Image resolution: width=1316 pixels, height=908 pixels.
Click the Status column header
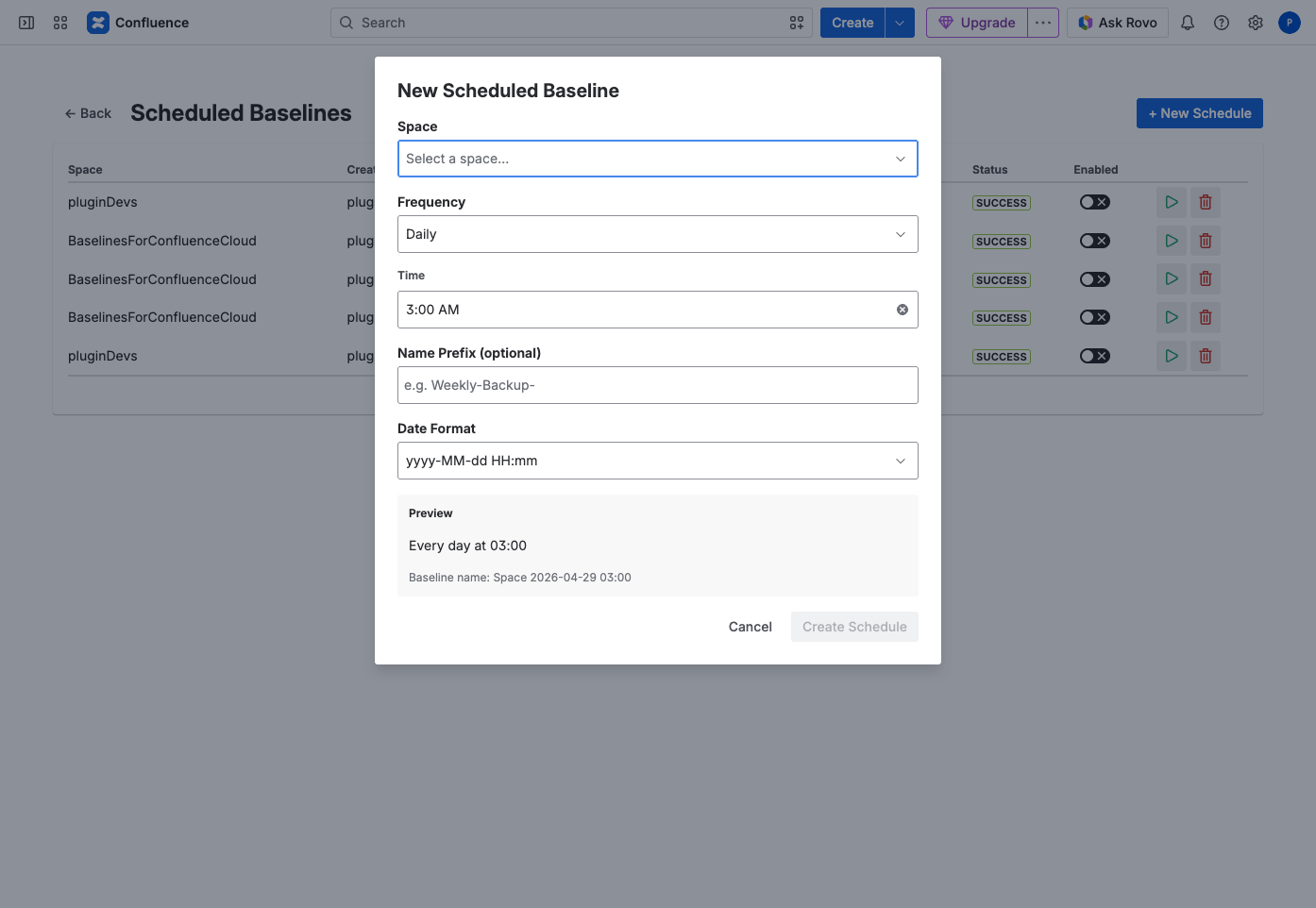989,170
